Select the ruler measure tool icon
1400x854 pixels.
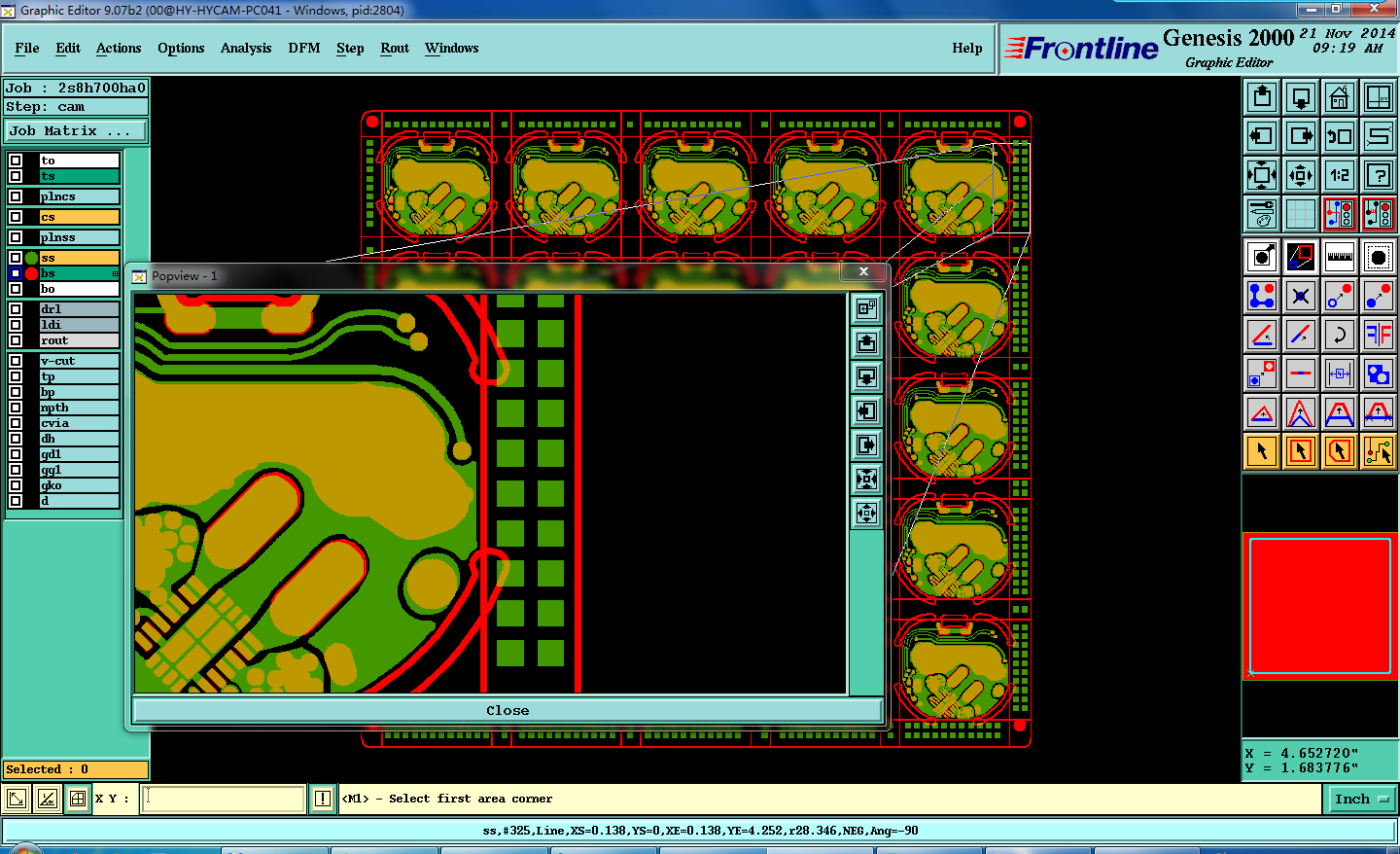tap(1340, 257)
